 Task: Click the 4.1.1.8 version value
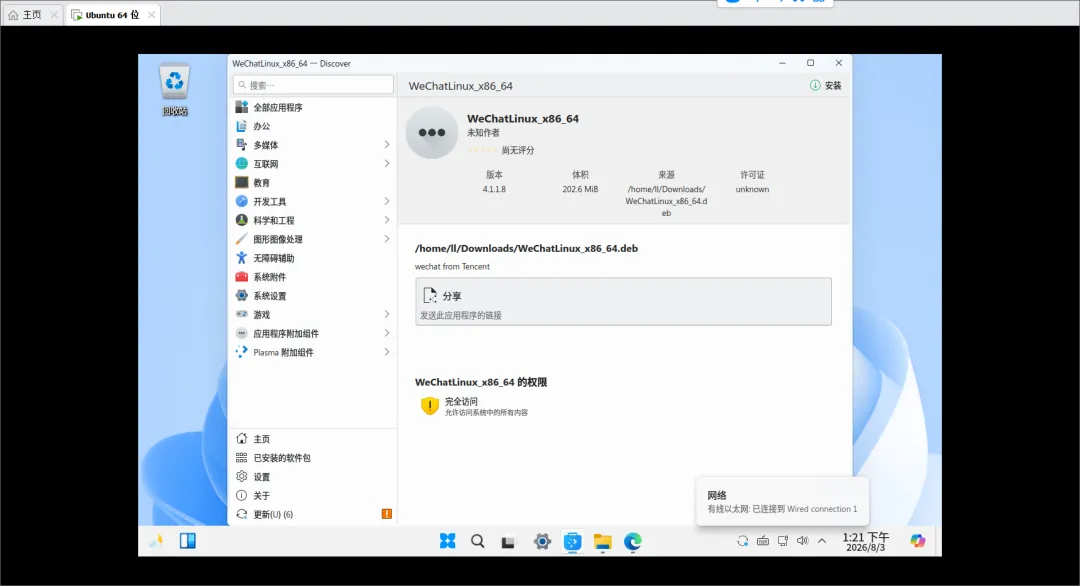click(494, 189)
